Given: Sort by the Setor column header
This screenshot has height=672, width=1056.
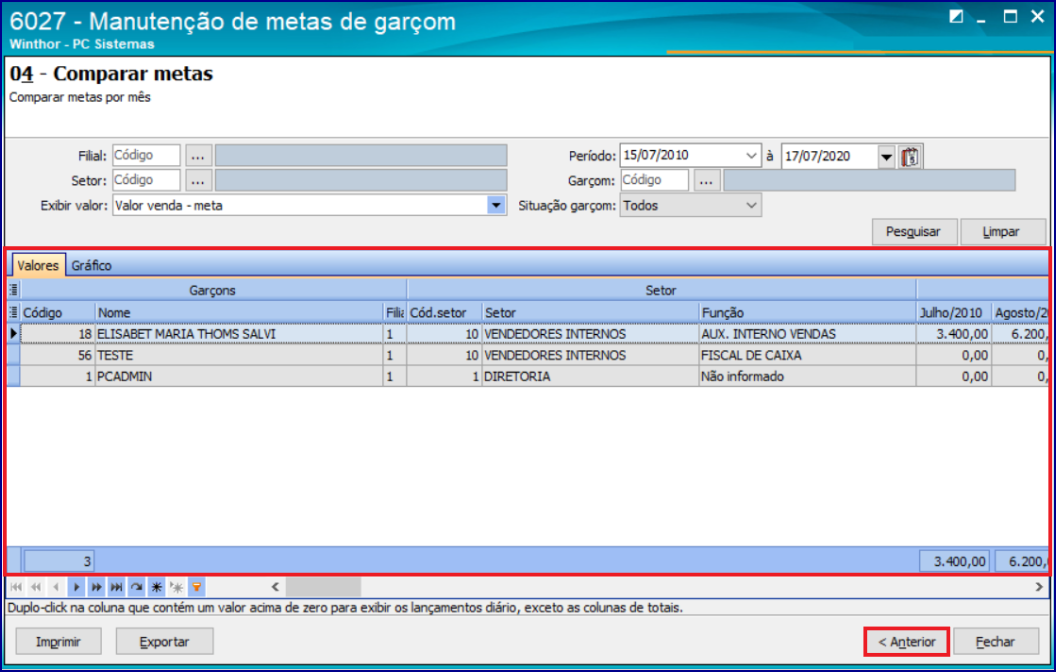Looking at the screenshot, I should click(x=590, y=312).
